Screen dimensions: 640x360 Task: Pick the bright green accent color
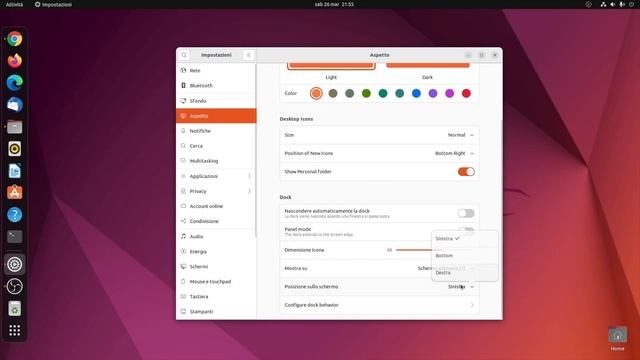coord(366,93)
